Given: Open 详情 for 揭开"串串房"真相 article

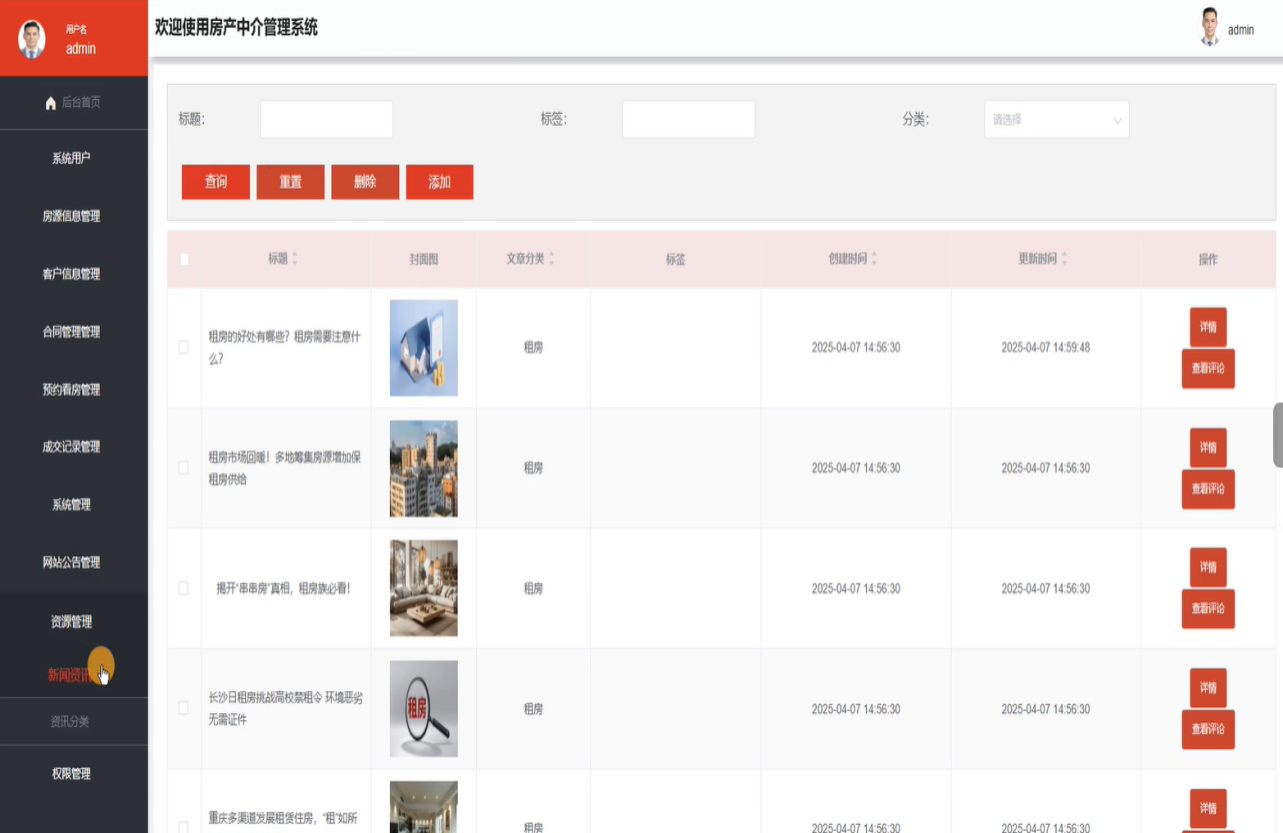Looking at the screenshot, I should click(1208, 567).
